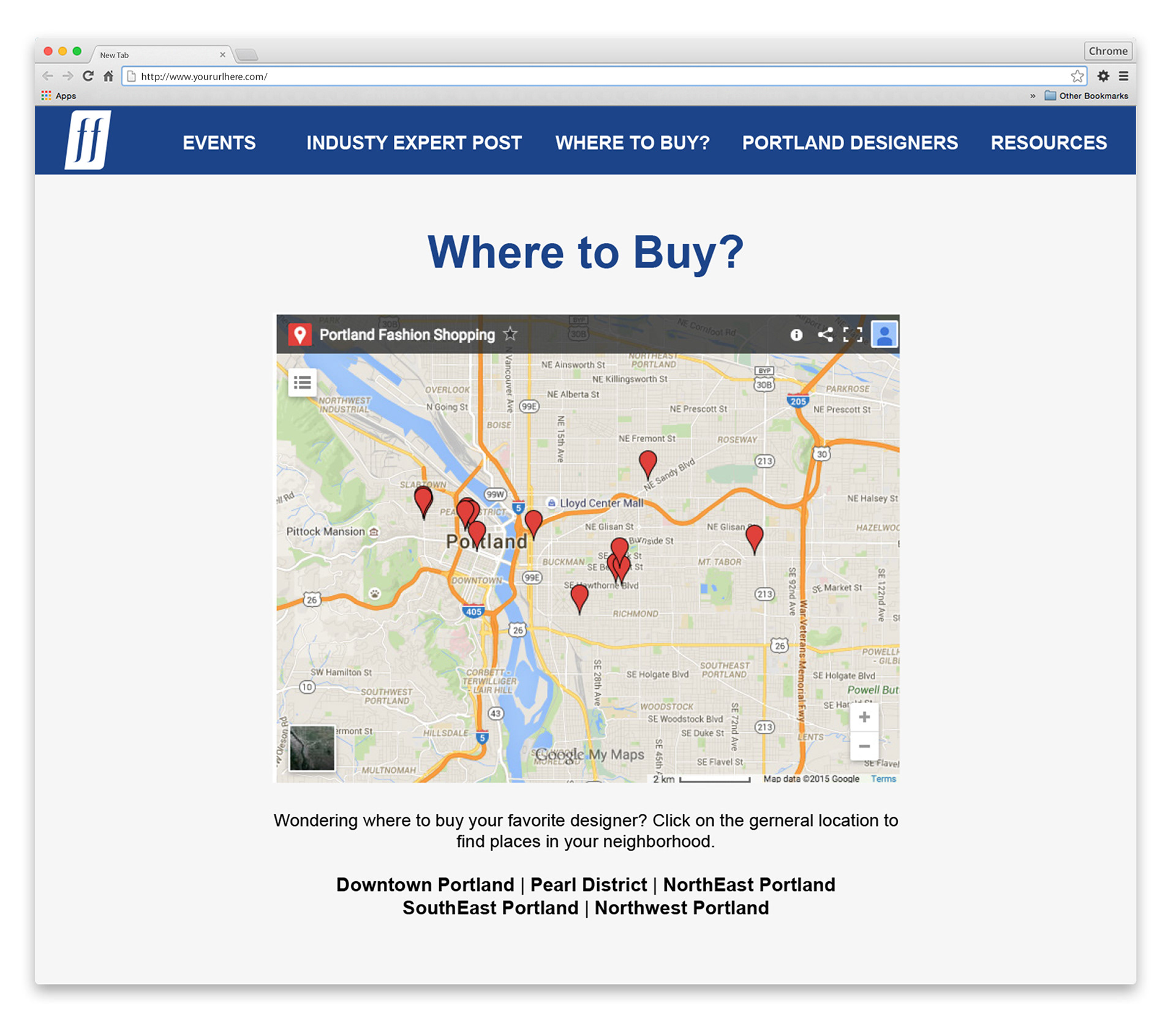Click the browser address bar

(x=600, y=77)
